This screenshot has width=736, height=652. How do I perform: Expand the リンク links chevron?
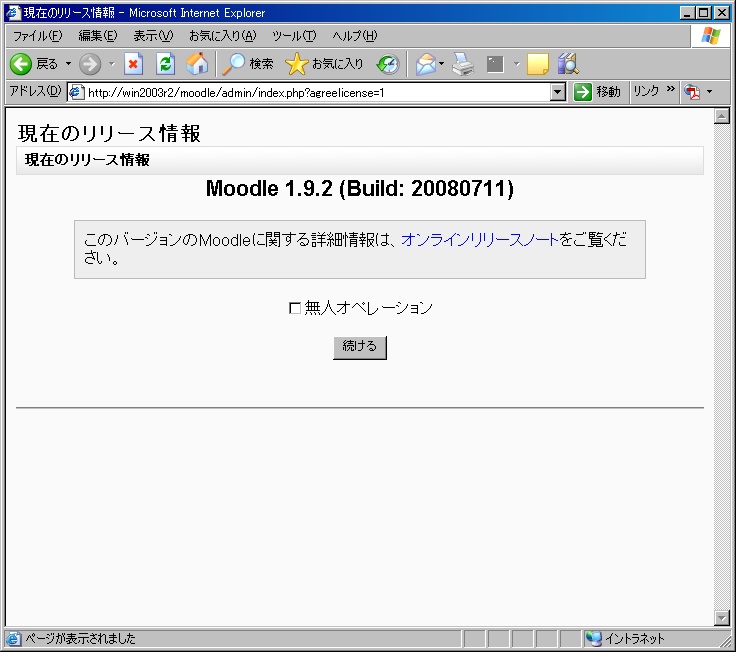coord(670,89)
